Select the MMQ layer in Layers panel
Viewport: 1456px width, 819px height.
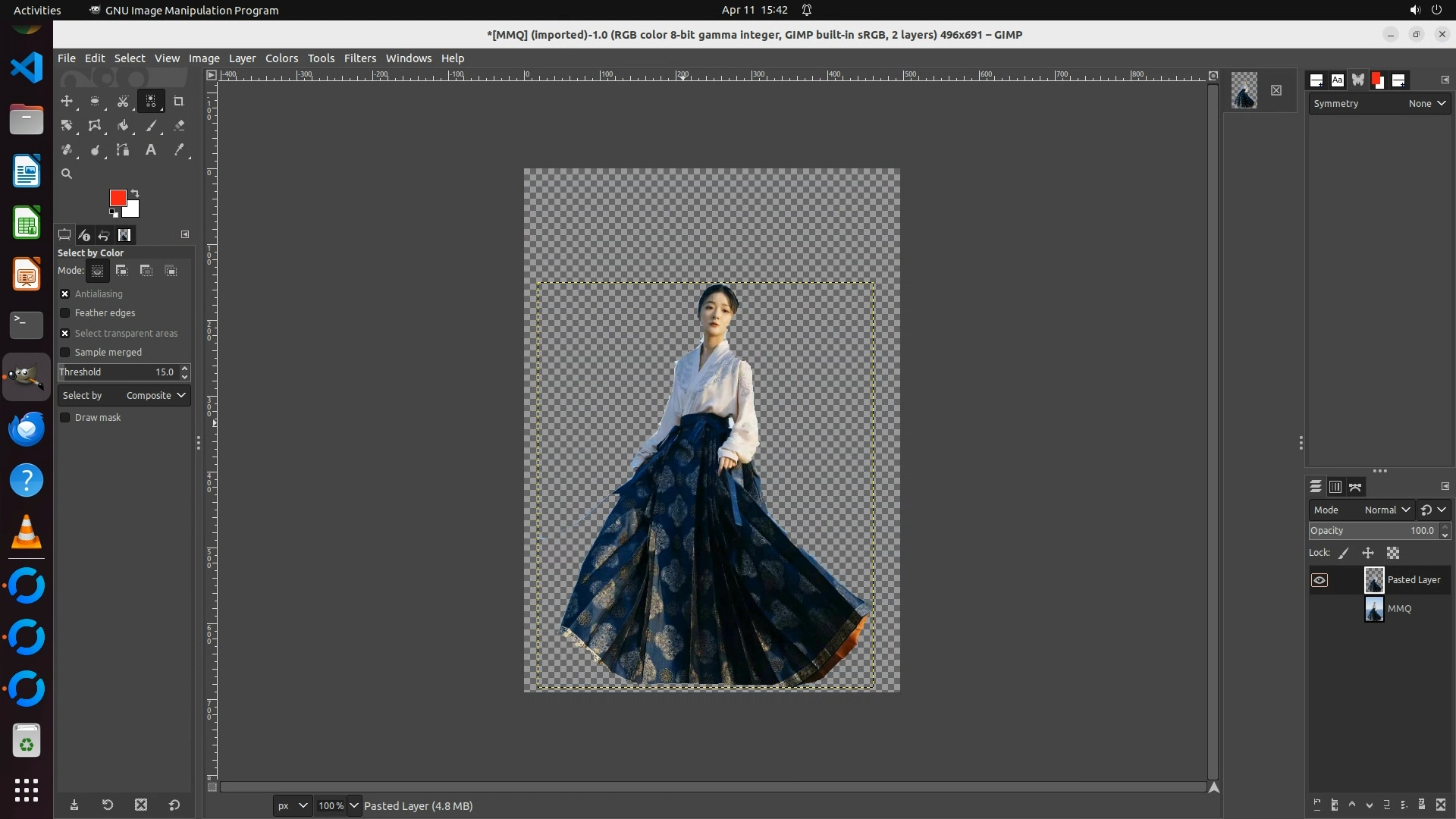[1399, 609]
